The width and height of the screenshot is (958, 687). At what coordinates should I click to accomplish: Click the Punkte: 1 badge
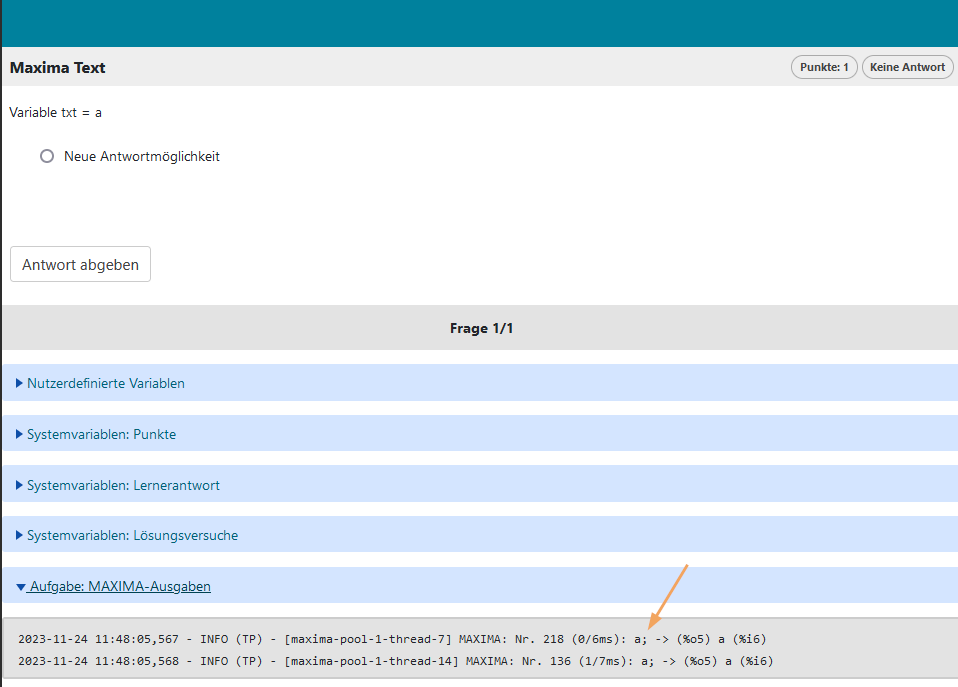[x=824, y=67]
